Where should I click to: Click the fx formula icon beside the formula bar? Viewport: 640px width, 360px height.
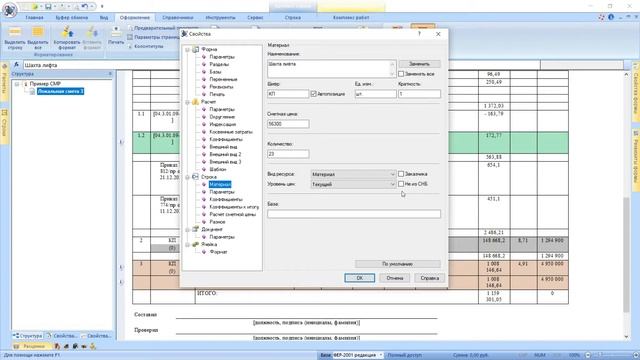[16, 65]
